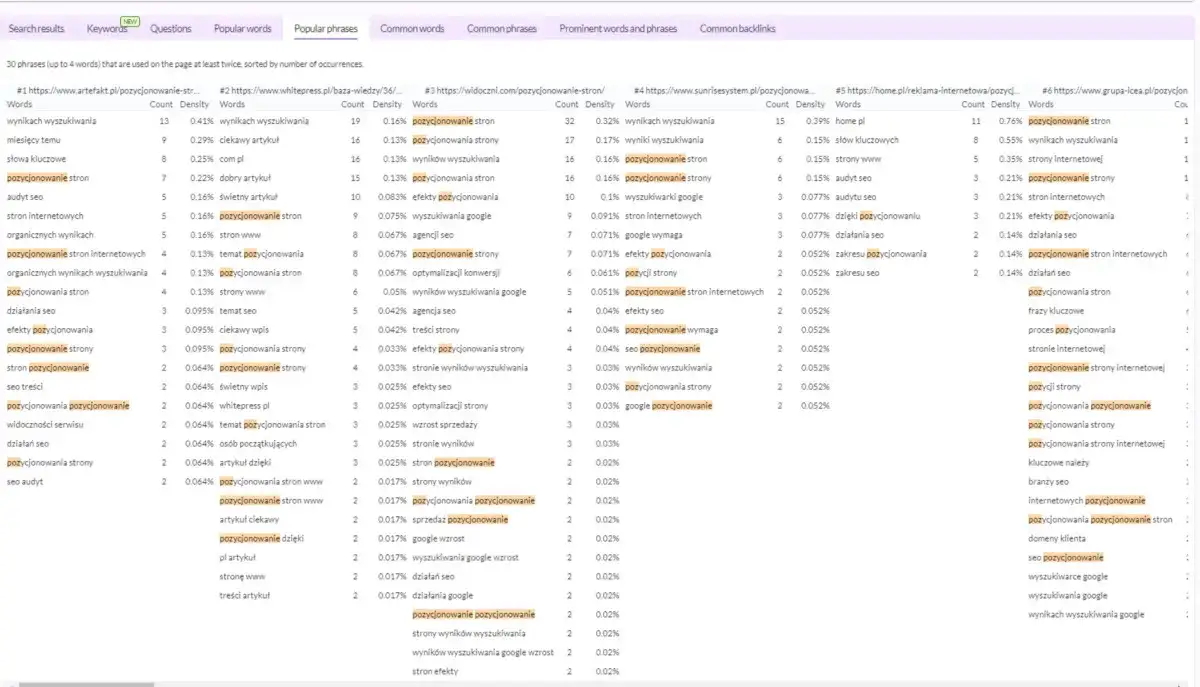Follow the #3 widoczni.com result link
The width and height of the screenshot is (1200, 687).
coord(514,90)
